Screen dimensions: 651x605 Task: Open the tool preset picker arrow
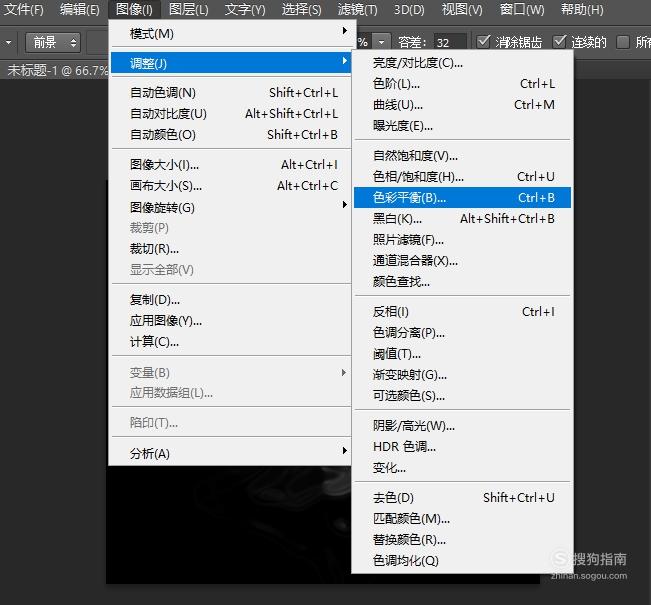pos(8,42)
